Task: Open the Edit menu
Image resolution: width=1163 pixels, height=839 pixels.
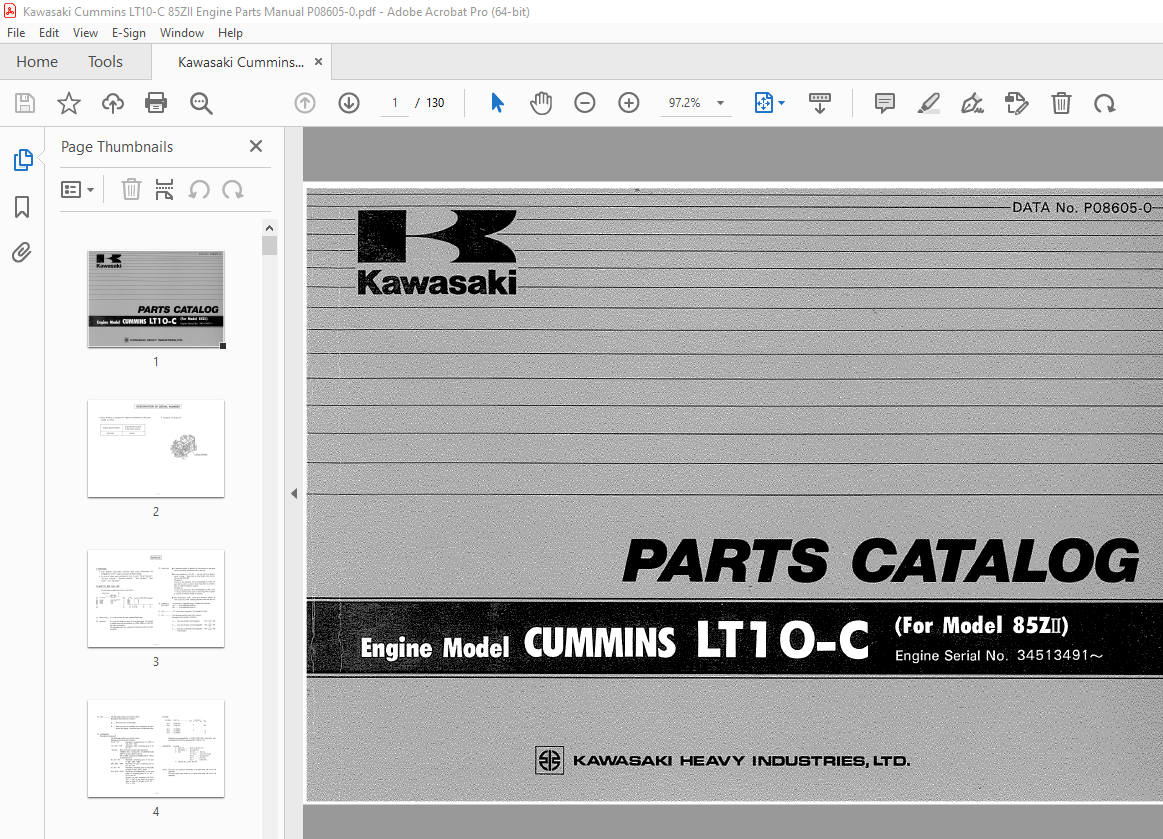Action: click(x=49, y=33)
